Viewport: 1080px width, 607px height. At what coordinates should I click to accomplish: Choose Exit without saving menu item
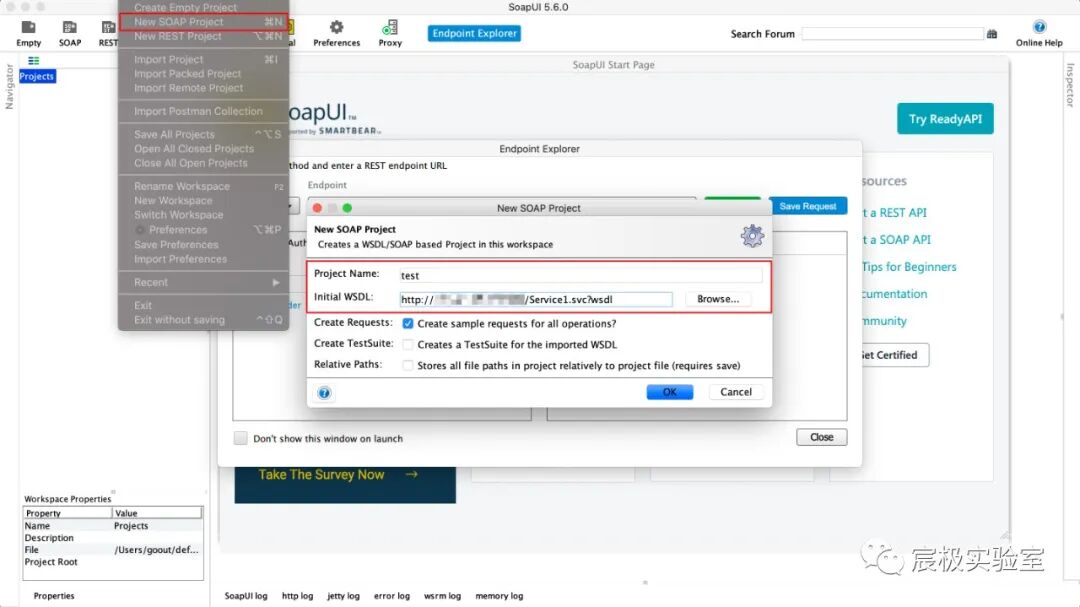point(203,320)
